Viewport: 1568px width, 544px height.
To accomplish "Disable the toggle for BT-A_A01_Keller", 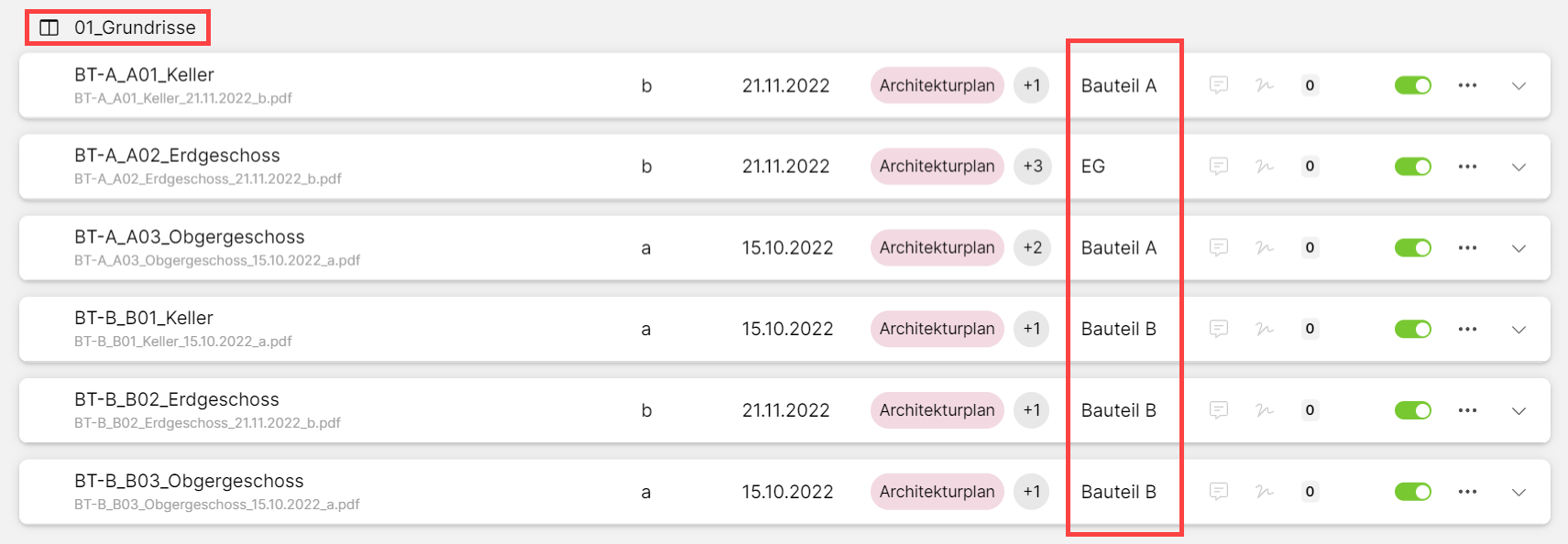I will point(1412,85).
